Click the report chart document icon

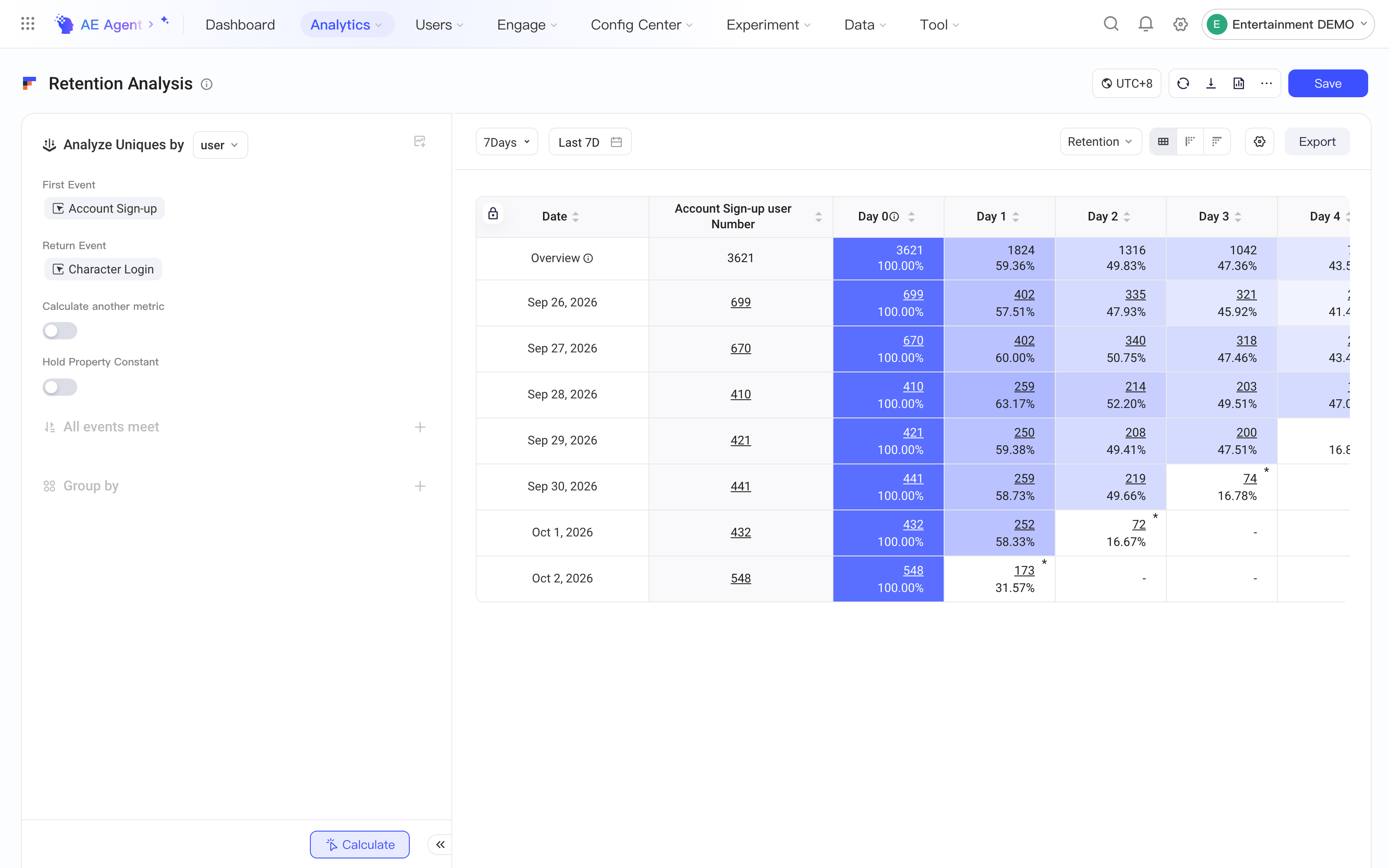click(1239, 84)
